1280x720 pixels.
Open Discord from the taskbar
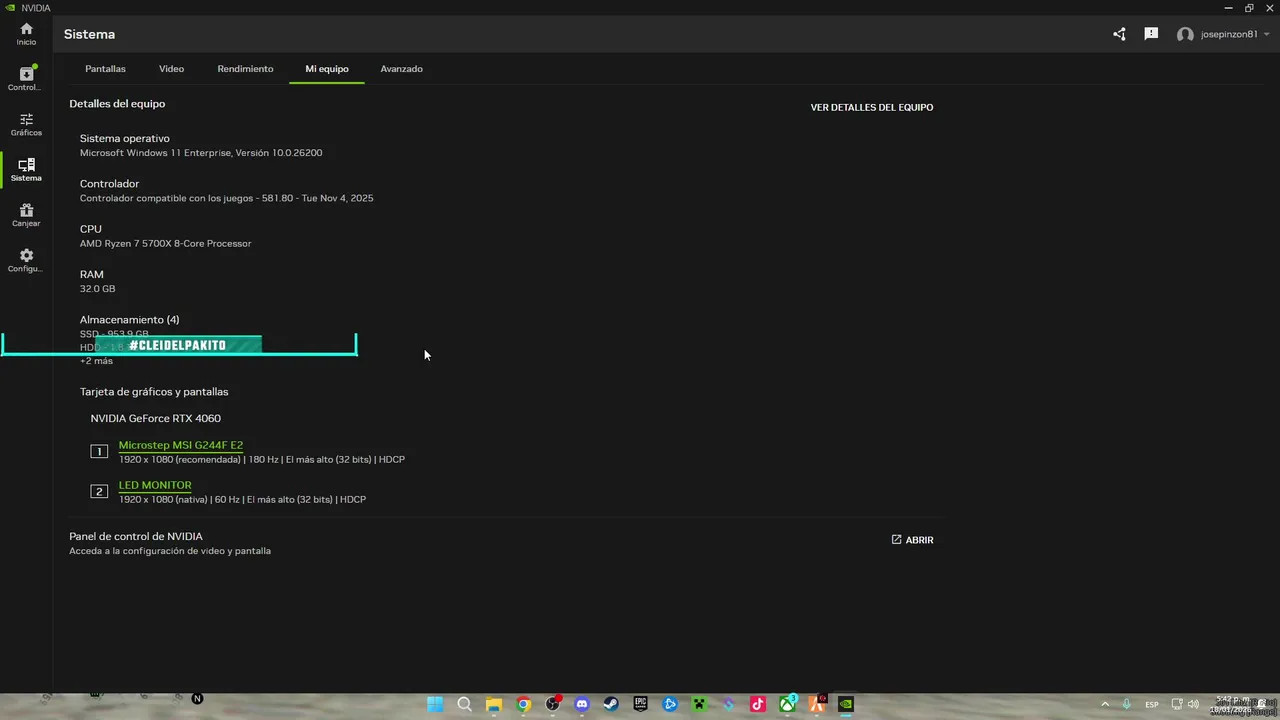pyautogui.click(x=582, y=704)
